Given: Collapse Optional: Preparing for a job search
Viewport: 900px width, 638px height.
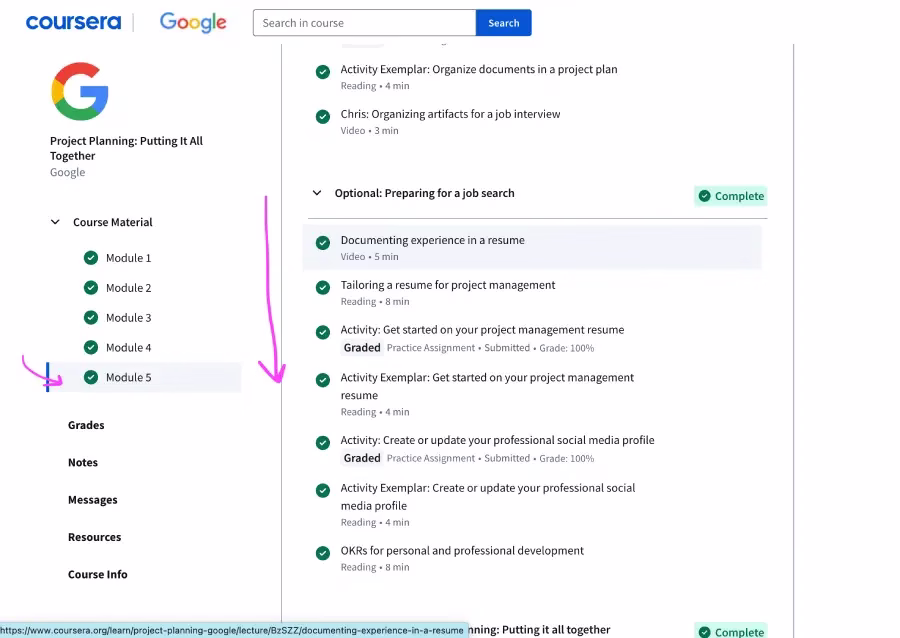Looking at the screenshot, I should 317,193.
